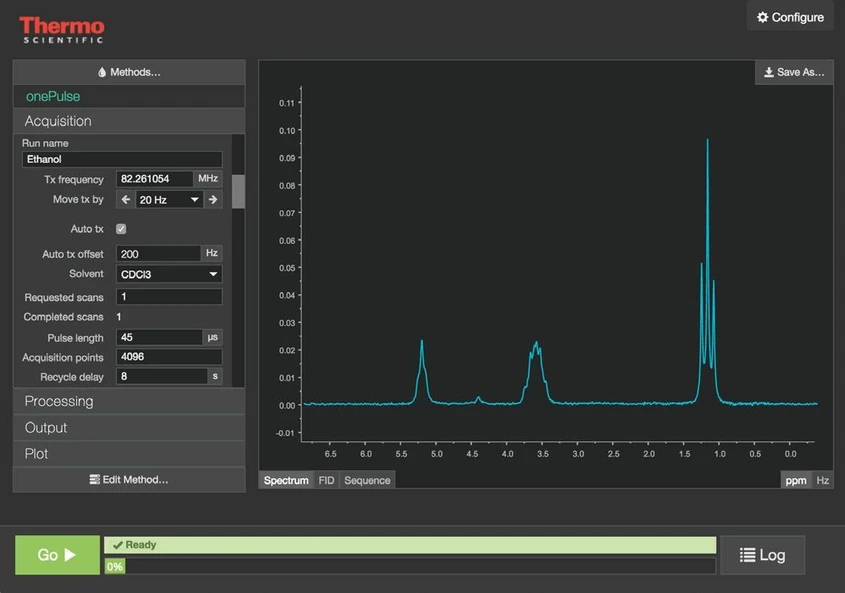Move tx frequency right with arrow
845x593 pixels.
[213, 199]
